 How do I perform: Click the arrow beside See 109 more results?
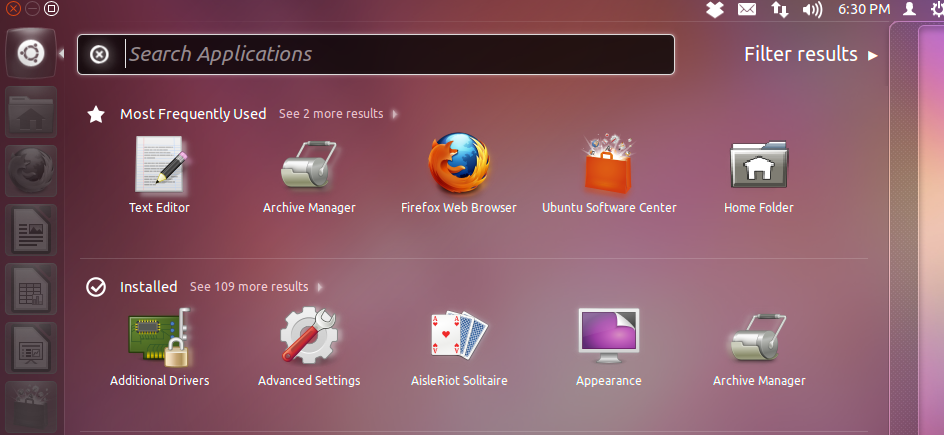[x=320, y=287]
